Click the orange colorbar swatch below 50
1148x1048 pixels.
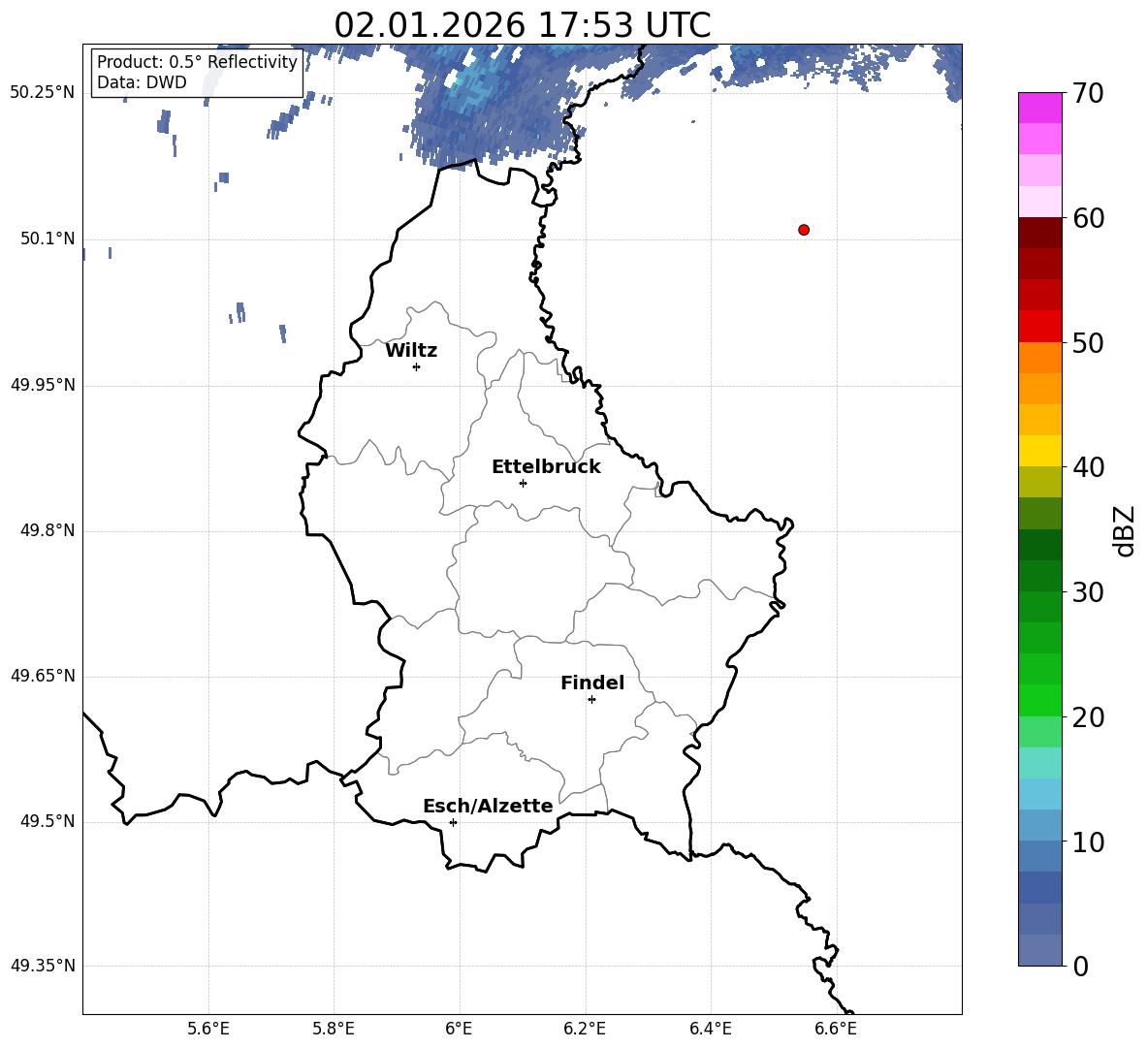[1040, 358]
